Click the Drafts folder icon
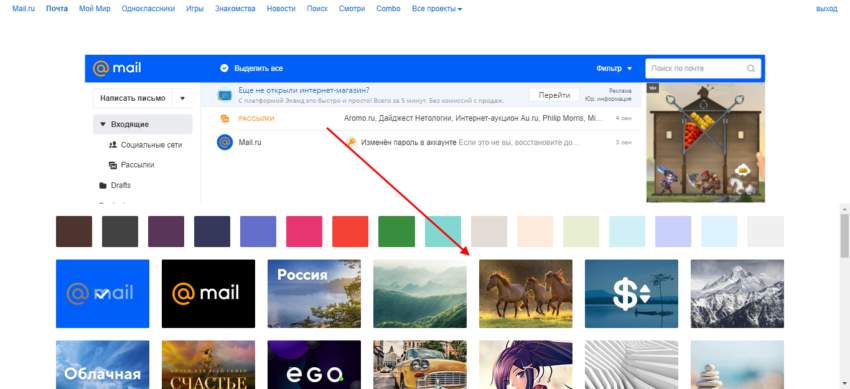This screenshot has height=389, width=850. pyautogui.click(x=103, y=185)
